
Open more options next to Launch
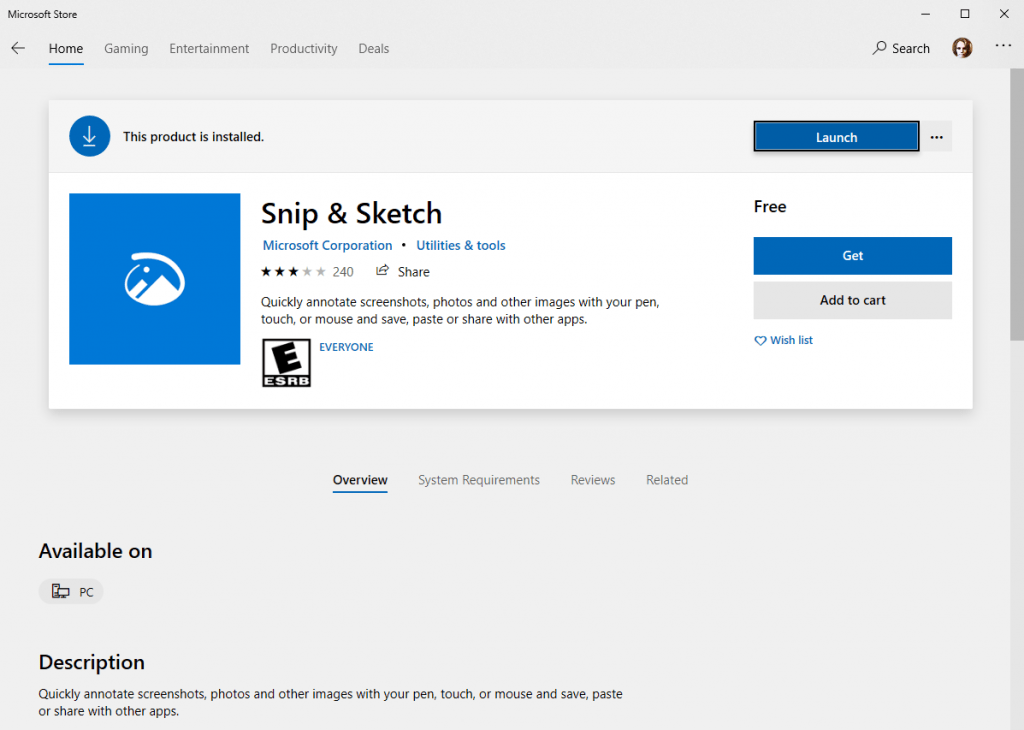(x=936, y=137)
